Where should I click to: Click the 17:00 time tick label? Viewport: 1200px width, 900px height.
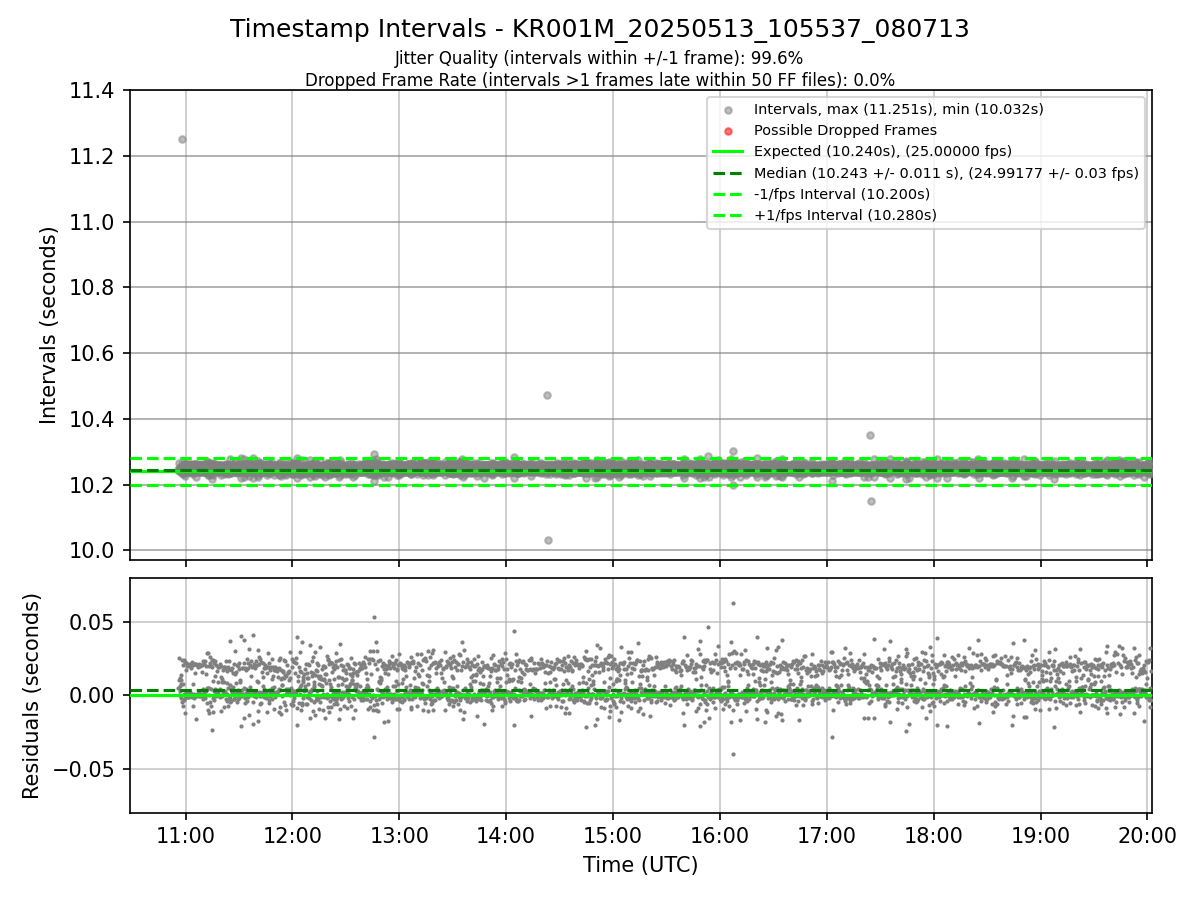pos(827,835)
